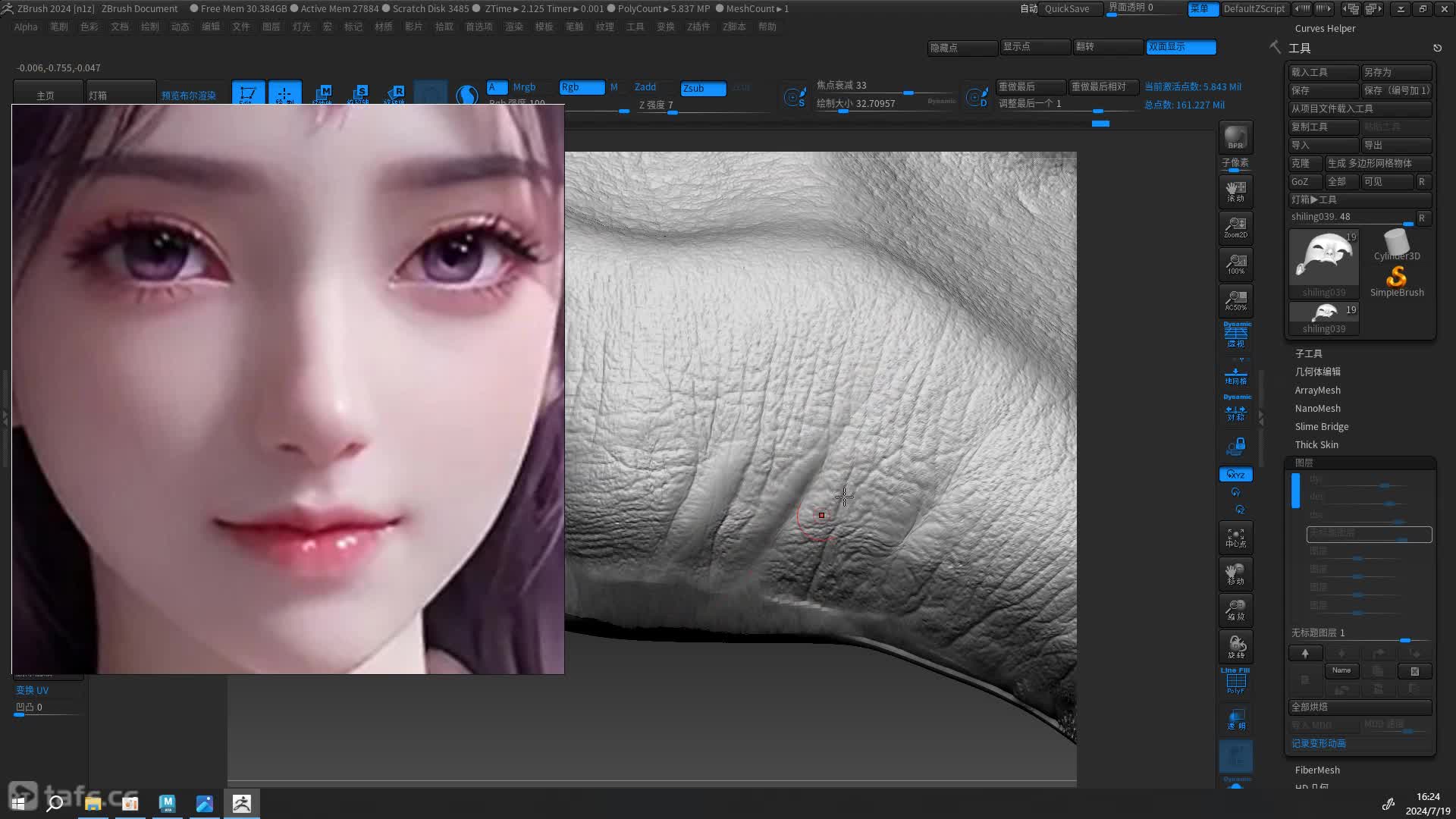
Task: Toggle the Rgb channel button
Action: [582, 87]
